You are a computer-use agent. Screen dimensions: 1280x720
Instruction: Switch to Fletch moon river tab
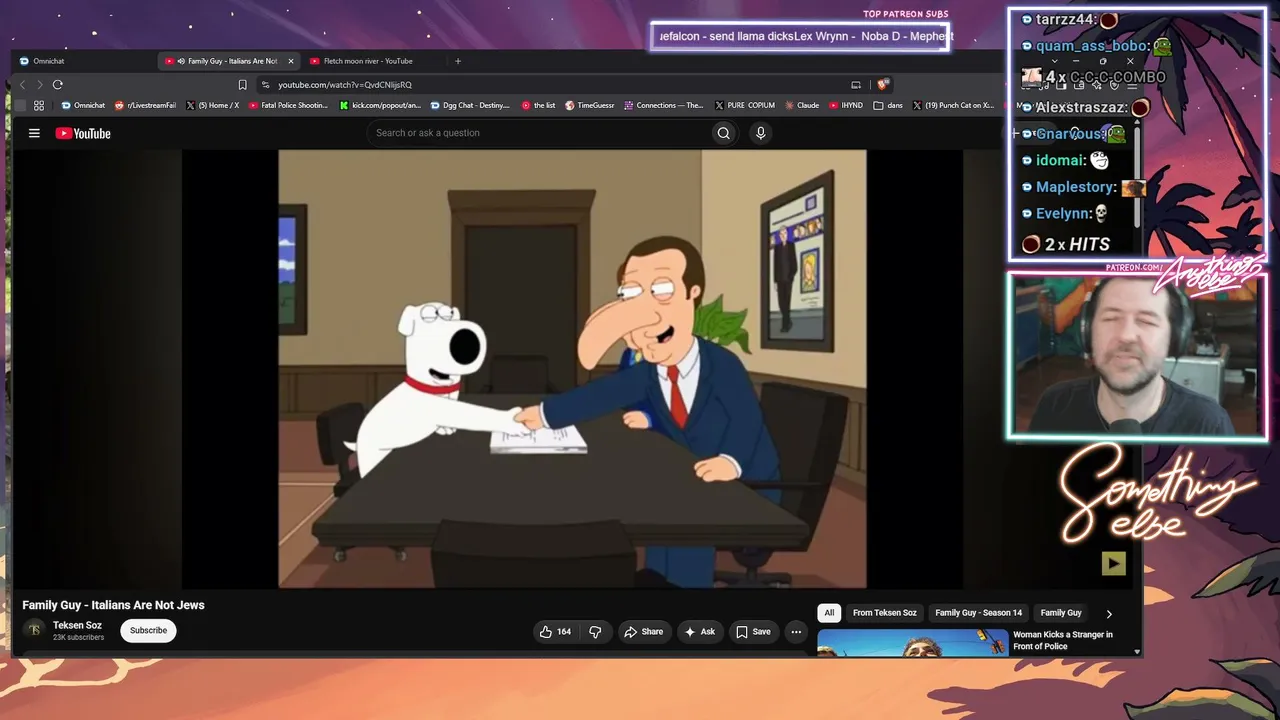(x=367, y=61)
